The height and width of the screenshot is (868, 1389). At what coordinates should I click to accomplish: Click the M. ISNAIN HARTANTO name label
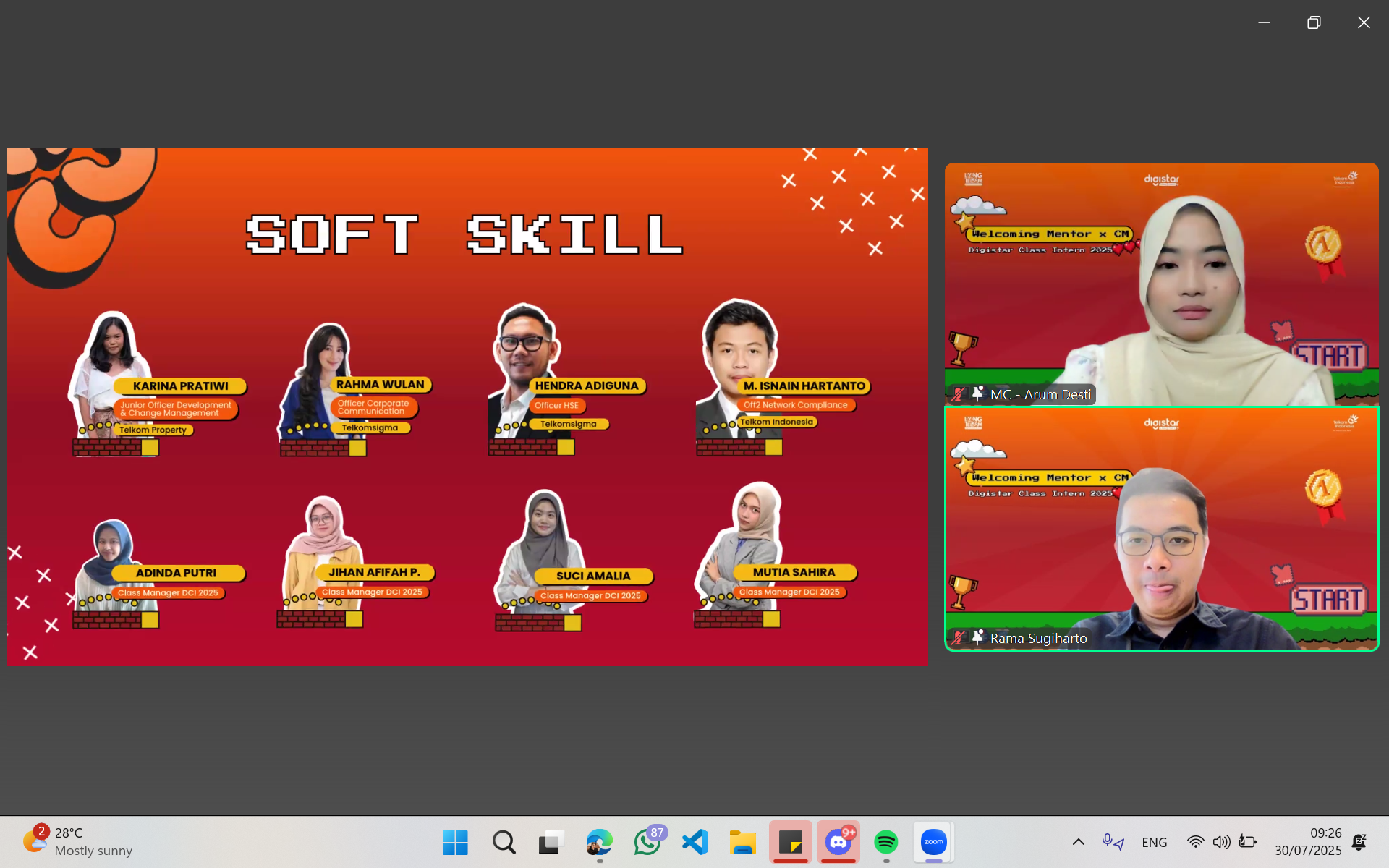pos(804,386)
